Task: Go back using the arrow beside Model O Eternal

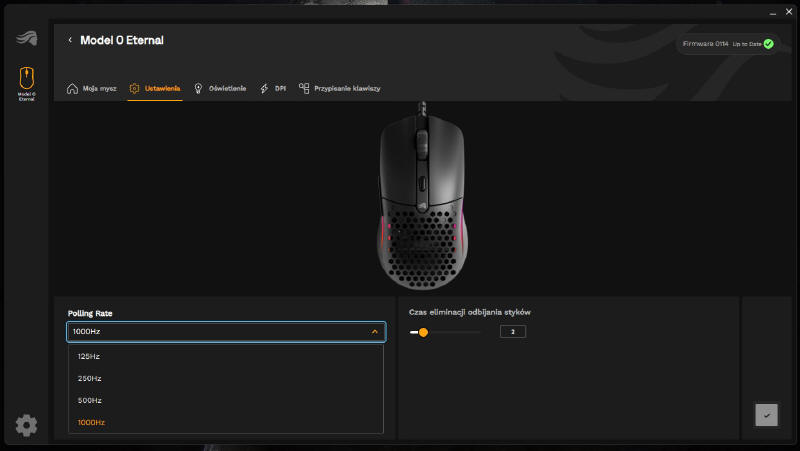Action: (70, 40)
